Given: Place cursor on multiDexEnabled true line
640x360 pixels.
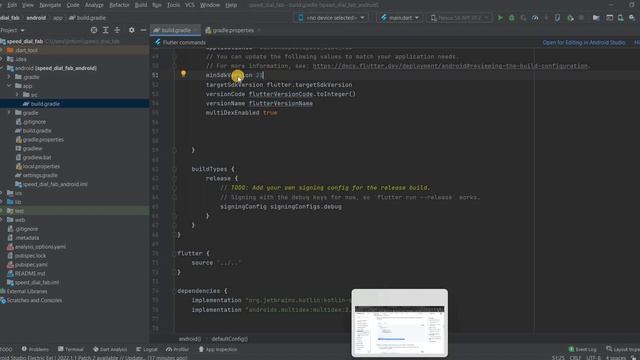Looking at the screenshot, I should point(241,113).
